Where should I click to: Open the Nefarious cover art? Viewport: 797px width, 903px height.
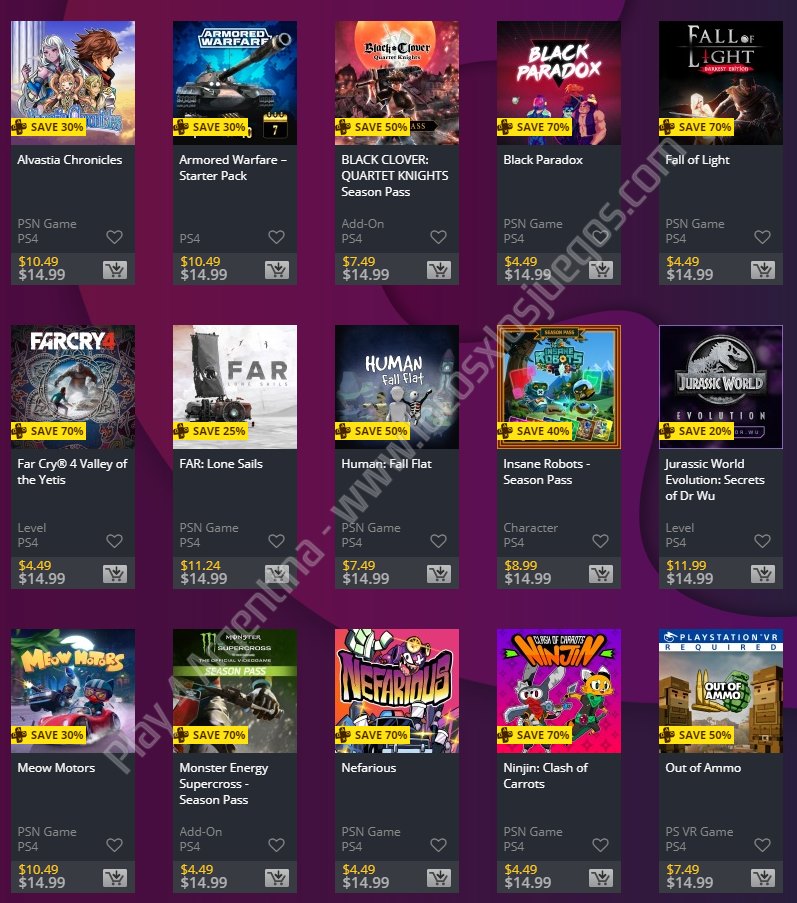pos(397,691)
